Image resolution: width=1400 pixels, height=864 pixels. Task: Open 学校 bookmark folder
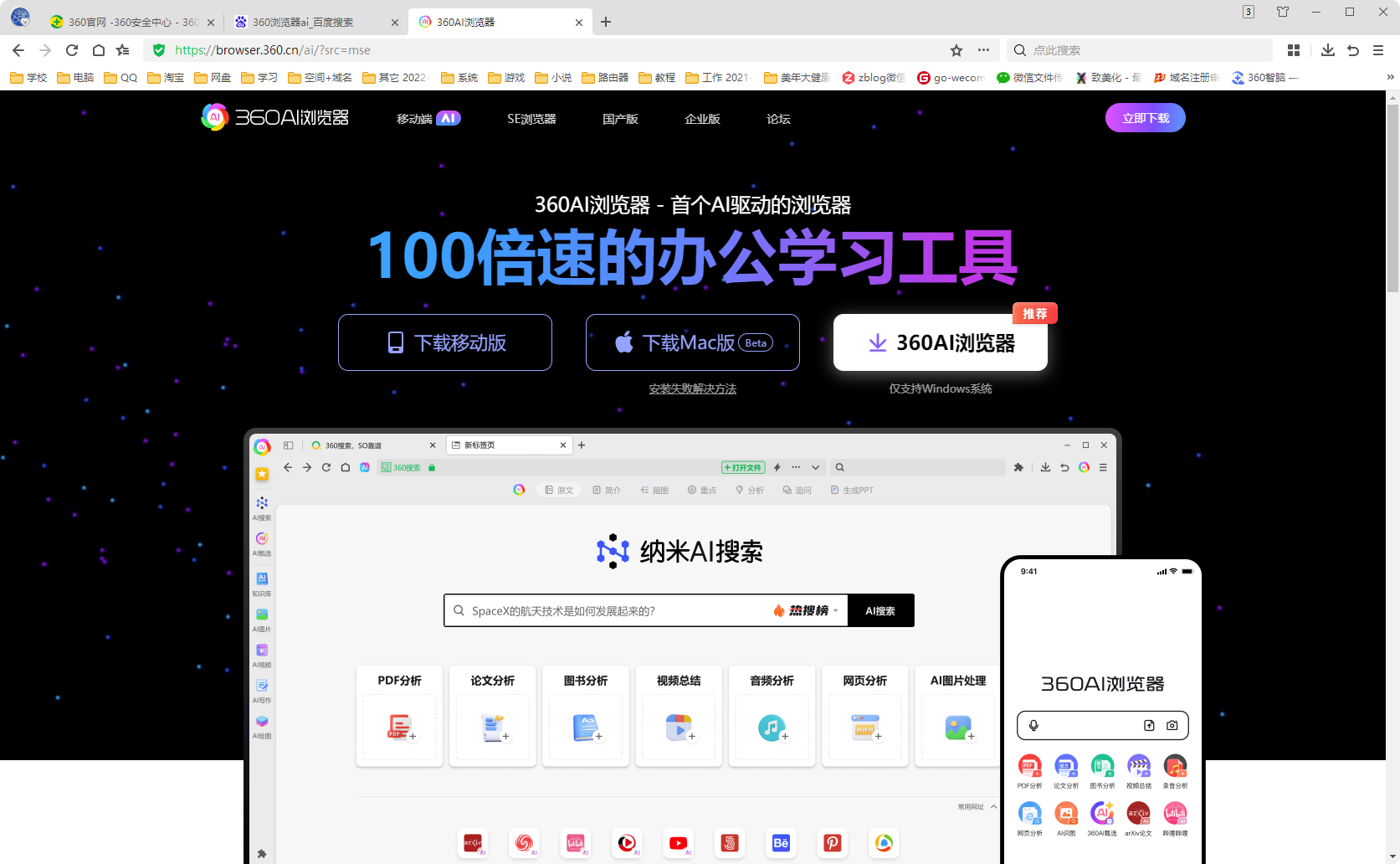[x=28, y=78]
